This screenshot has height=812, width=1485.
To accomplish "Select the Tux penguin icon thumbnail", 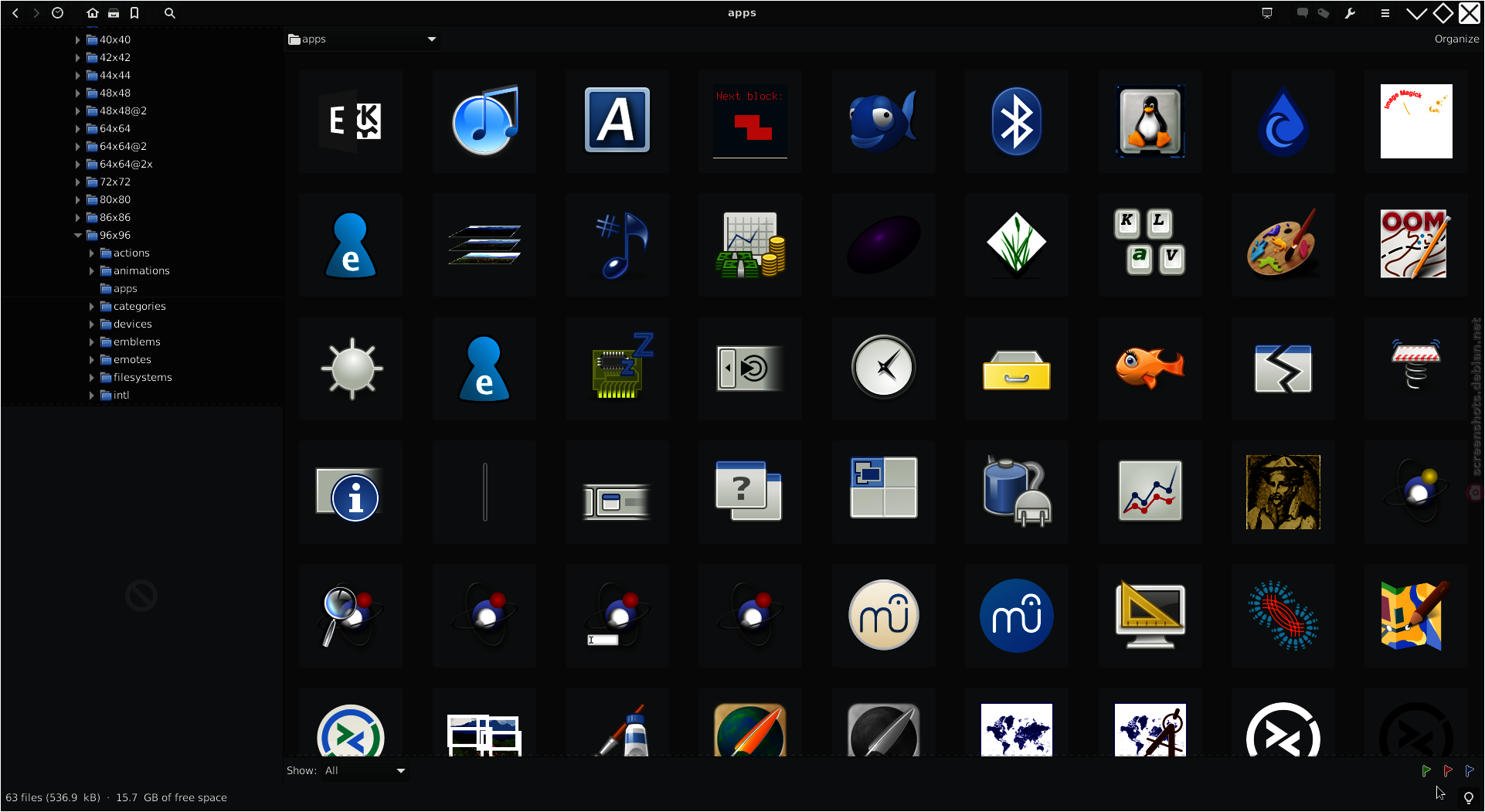I will 1150,121.
